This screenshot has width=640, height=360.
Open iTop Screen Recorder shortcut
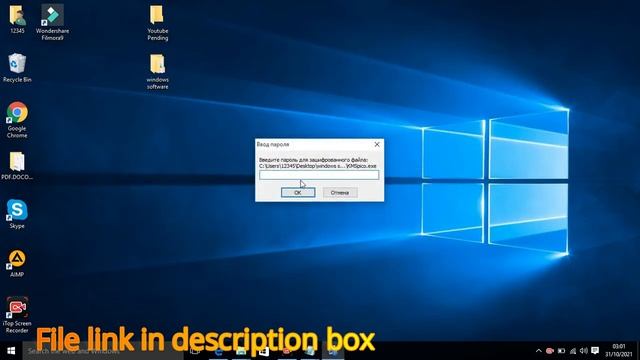click(x=17, y=315)
